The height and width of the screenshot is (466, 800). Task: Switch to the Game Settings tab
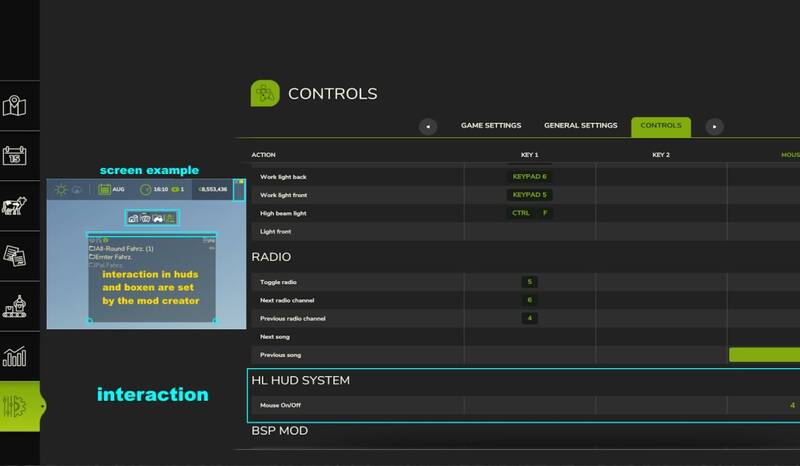[490, 126]
